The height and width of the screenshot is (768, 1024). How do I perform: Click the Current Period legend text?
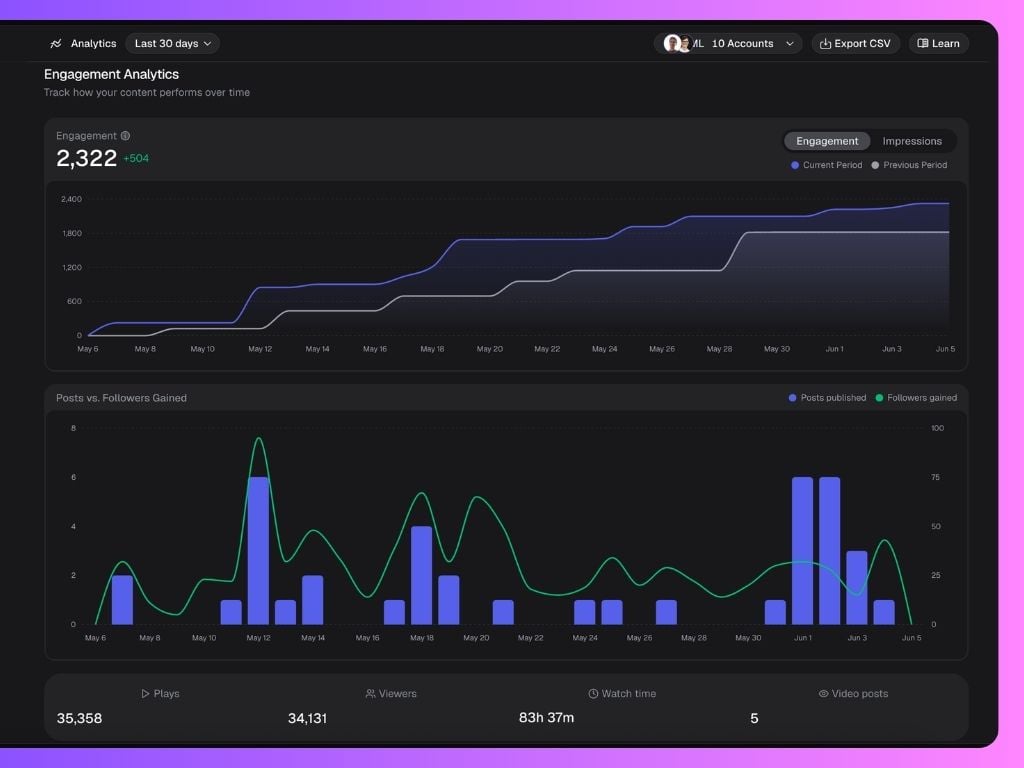click(832, 165)
